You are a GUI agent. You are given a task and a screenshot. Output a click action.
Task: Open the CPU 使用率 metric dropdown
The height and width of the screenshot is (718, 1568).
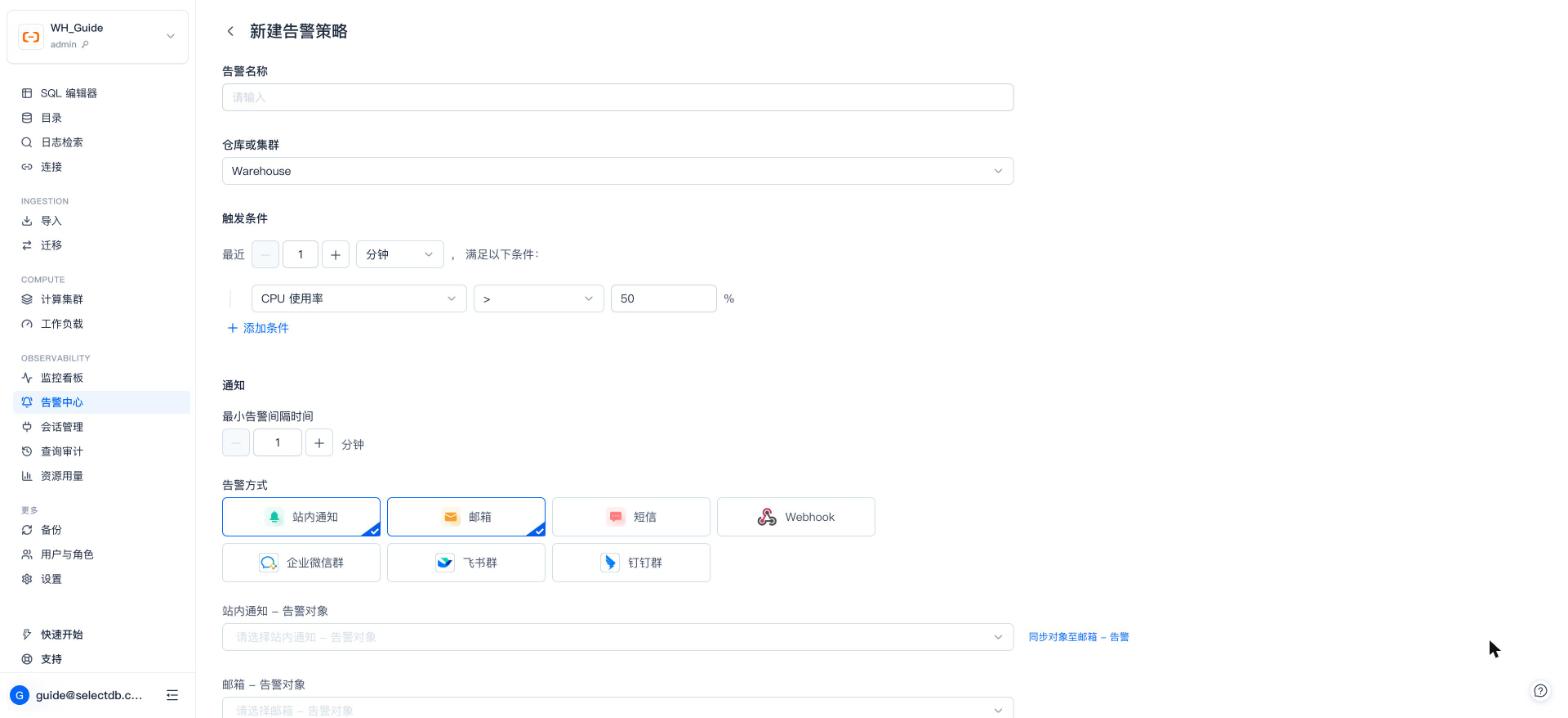point(359,298)
